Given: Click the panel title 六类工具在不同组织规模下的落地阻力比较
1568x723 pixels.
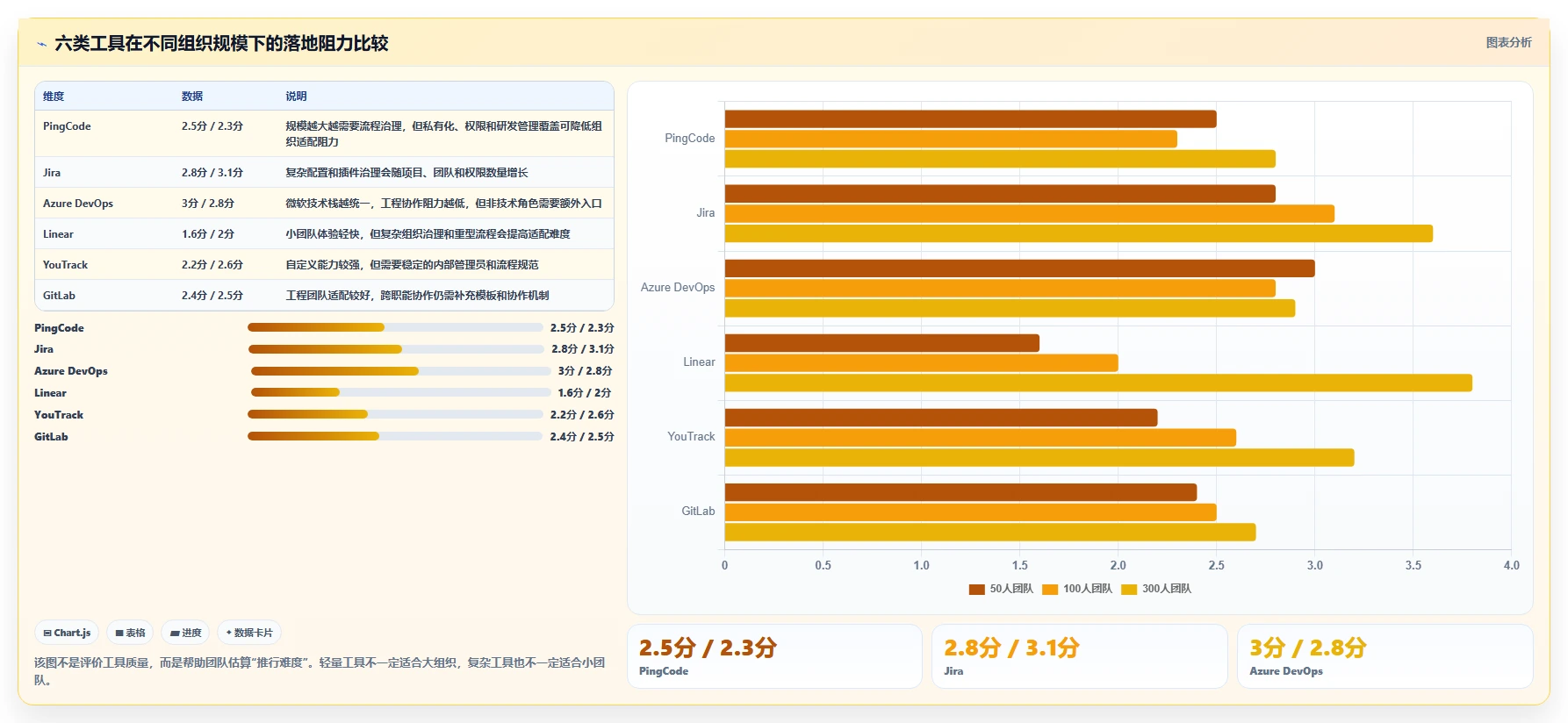Looking at the screenshot, I should [221, 43].
